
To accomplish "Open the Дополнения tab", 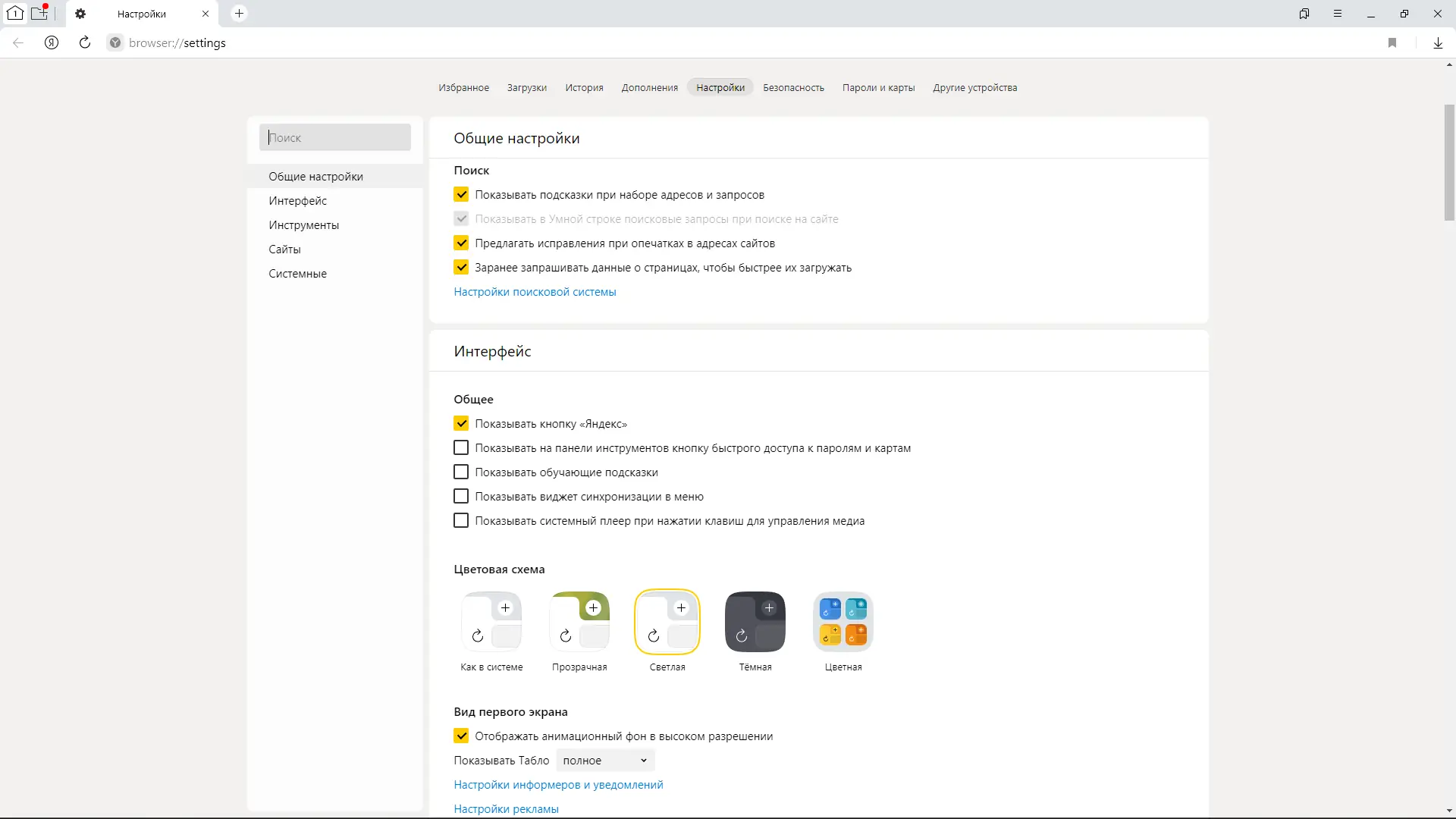I will pyautogui.click(x=649, y=88).
